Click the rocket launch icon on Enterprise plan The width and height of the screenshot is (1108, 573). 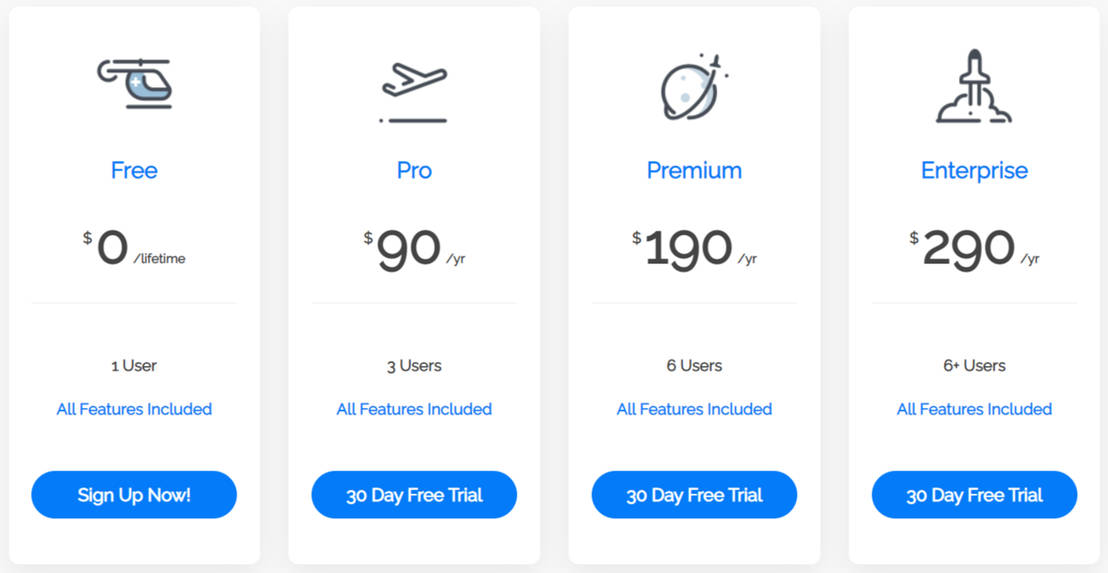974,87
